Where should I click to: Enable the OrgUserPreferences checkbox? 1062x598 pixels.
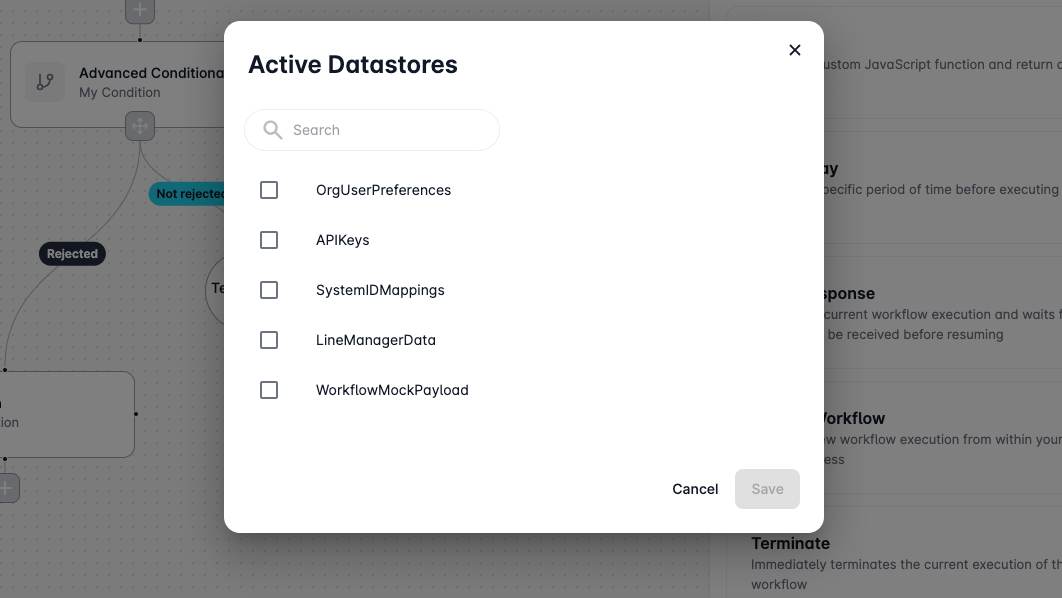[x=269, y=190]
